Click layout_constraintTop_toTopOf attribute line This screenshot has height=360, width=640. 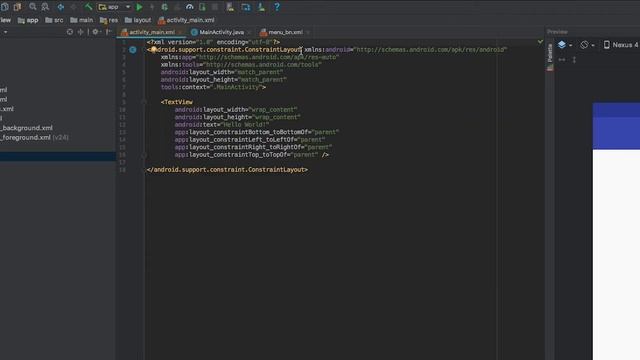point(251,155)
